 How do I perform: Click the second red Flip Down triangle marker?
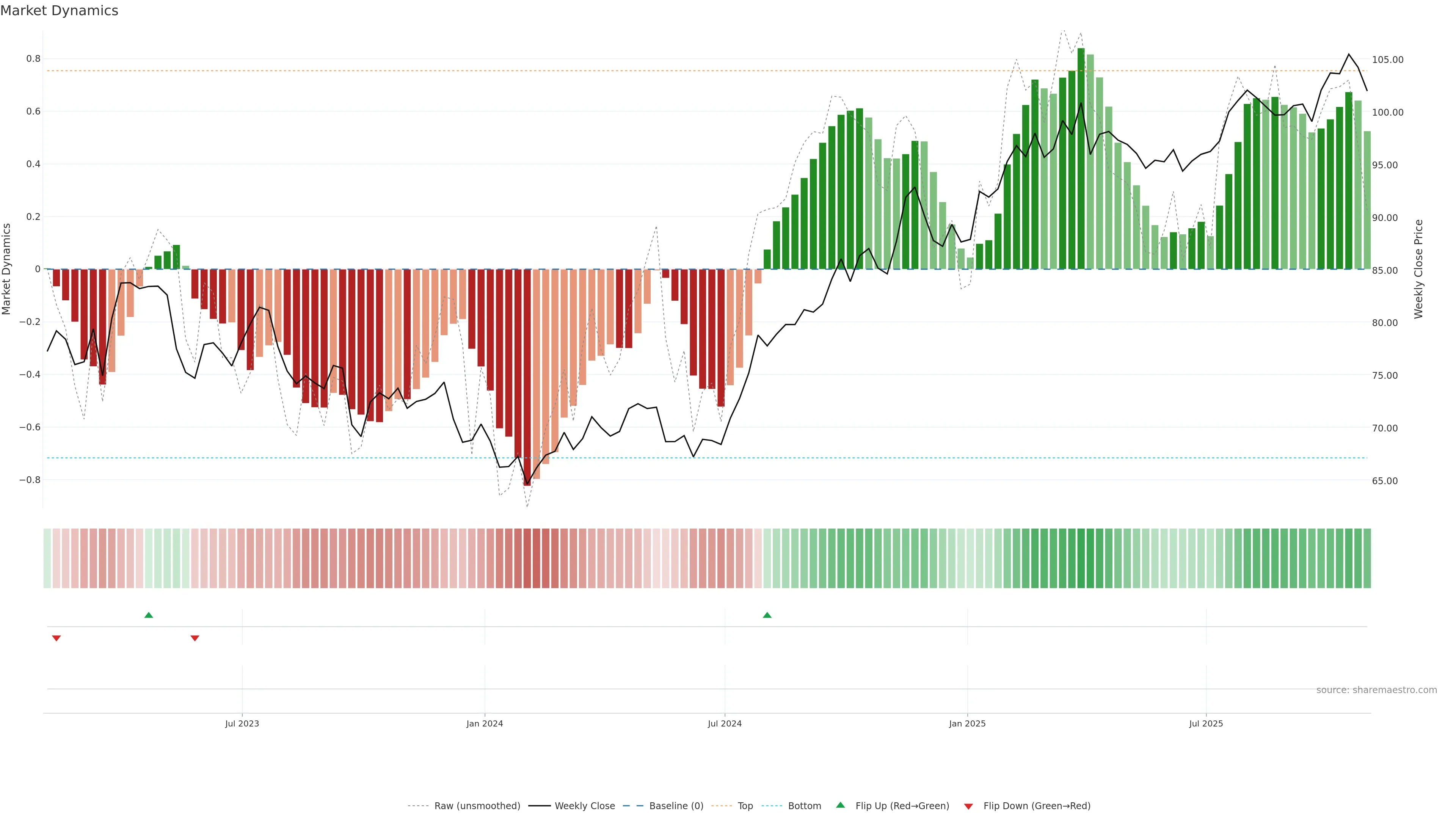(195, 638)
